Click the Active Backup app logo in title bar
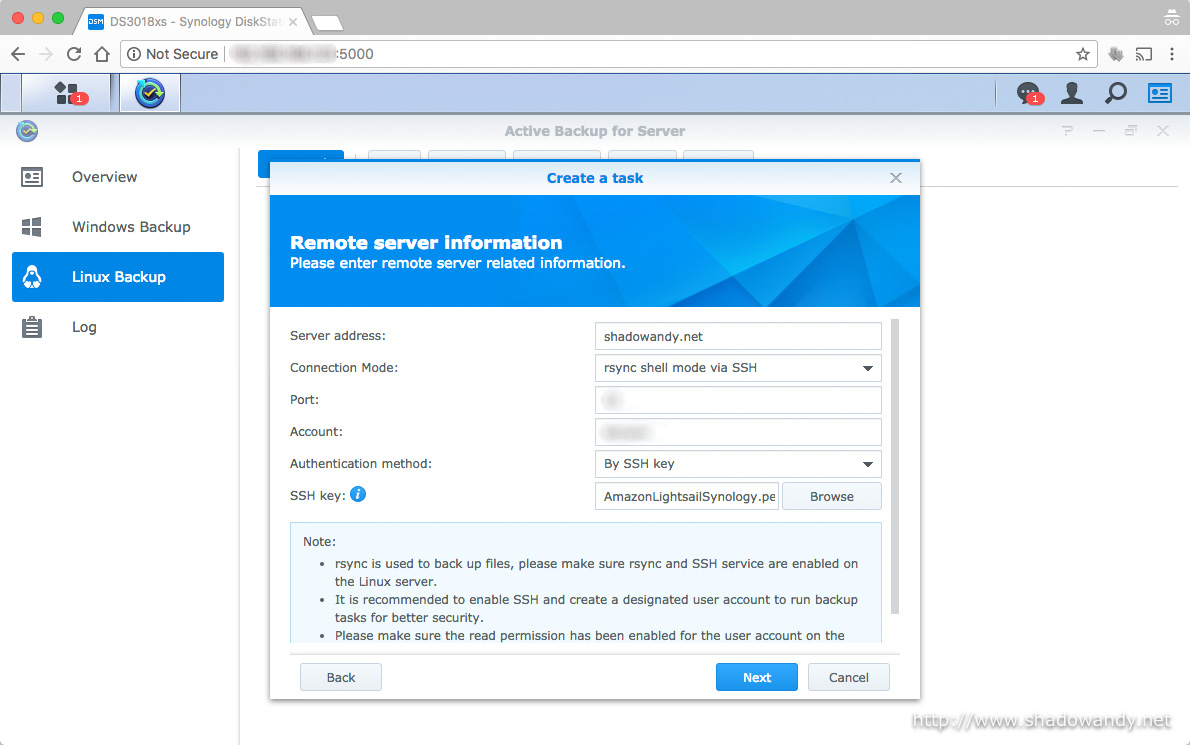 tap(27, 131)
